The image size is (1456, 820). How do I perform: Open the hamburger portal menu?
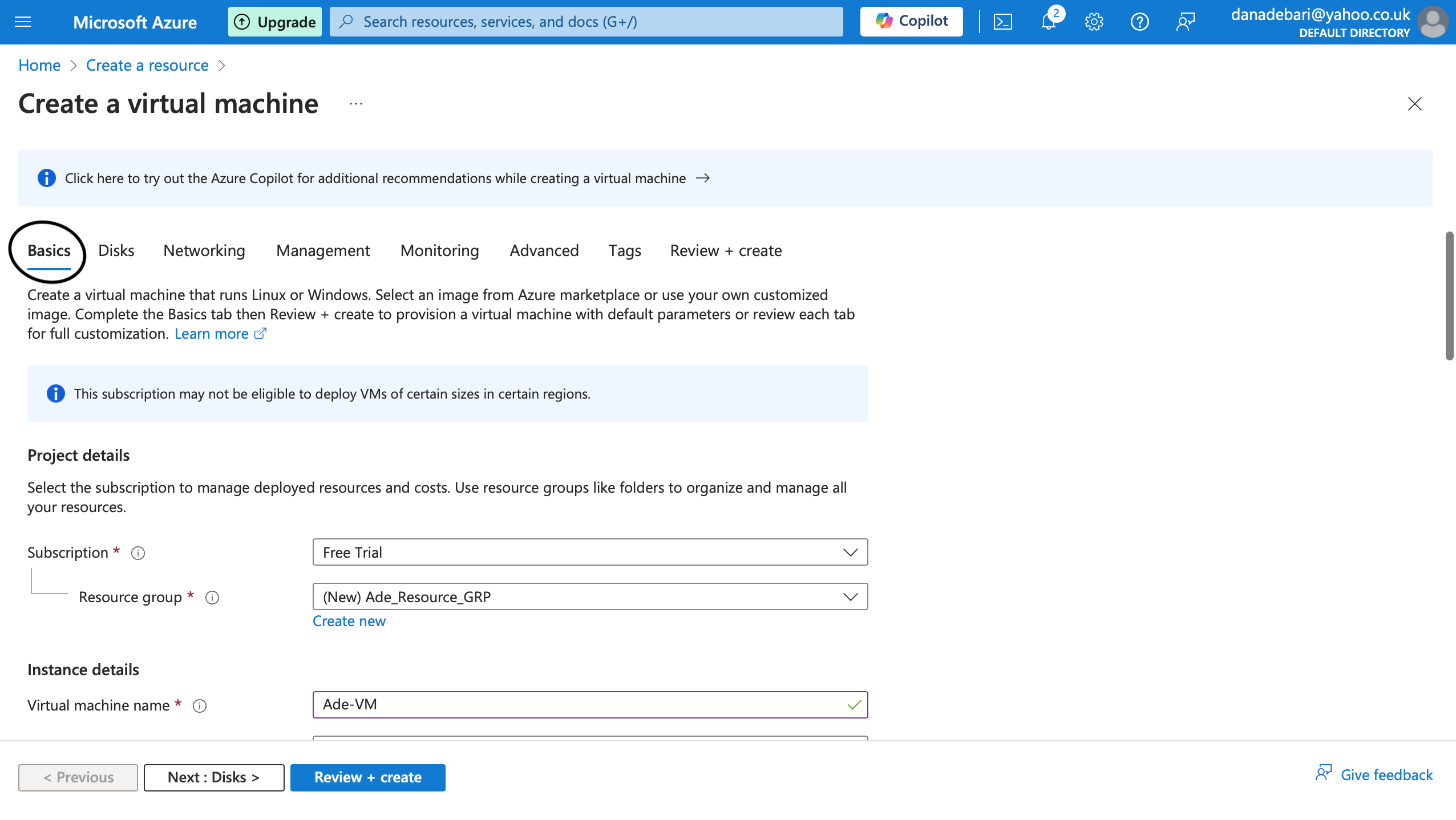[23, 22]
